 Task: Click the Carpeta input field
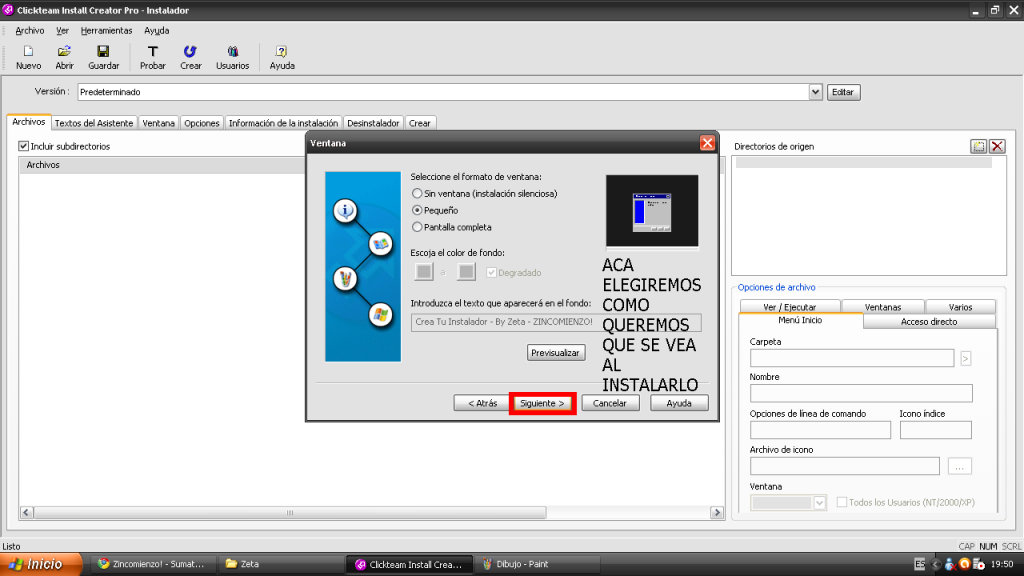pyautogui.click(x=852, y=358)
